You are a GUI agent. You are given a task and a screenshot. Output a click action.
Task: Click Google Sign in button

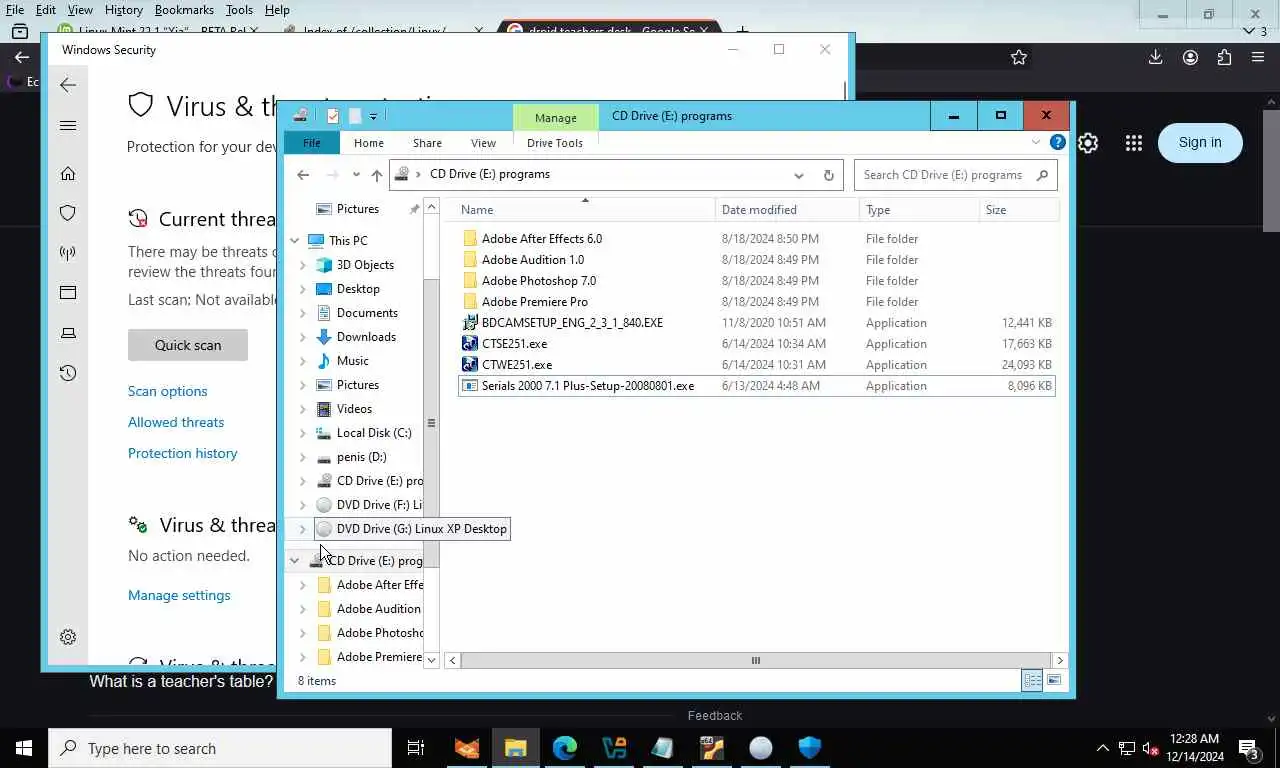(x=1200, y=142)
